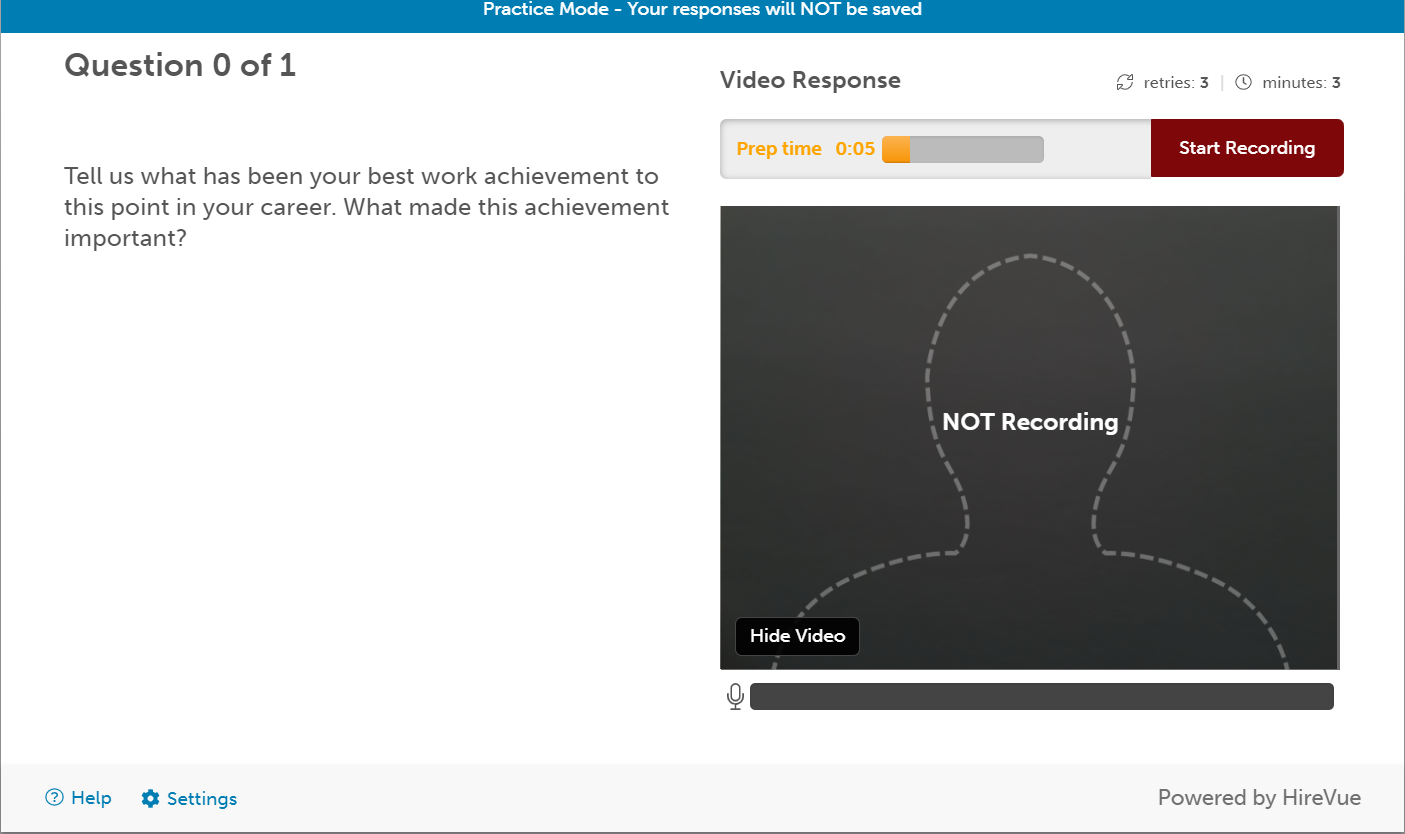Viewport: 1405px width, 834px height.
Task: Open the Help link
Action: point(78,798)
